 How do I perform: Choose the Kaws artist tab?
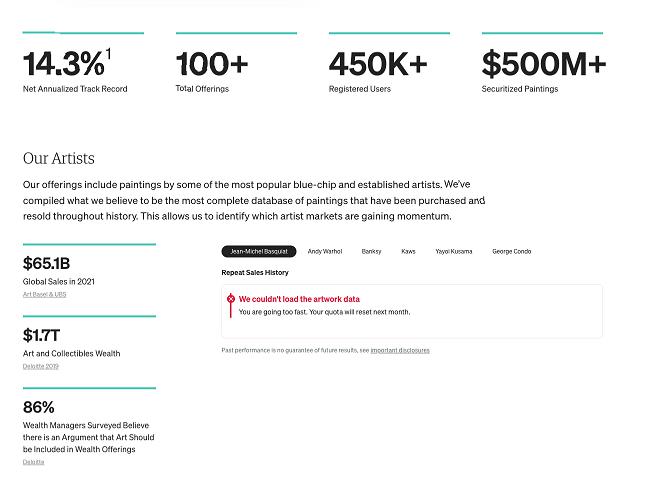(408, 252)
